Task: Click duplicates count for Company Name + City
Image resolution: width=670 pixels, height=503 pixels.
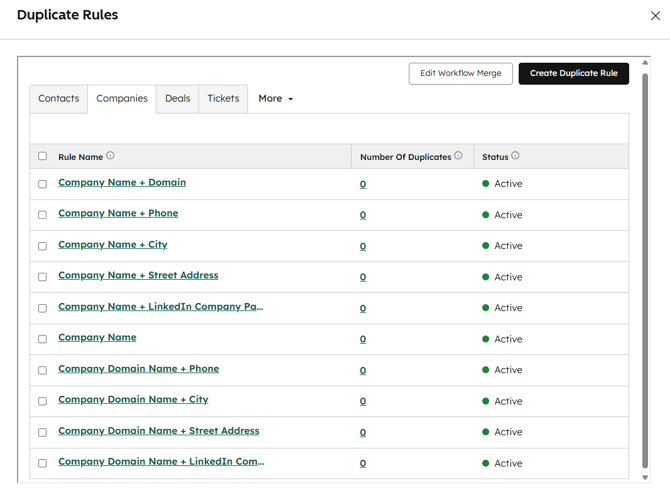Action: (363, 246)
